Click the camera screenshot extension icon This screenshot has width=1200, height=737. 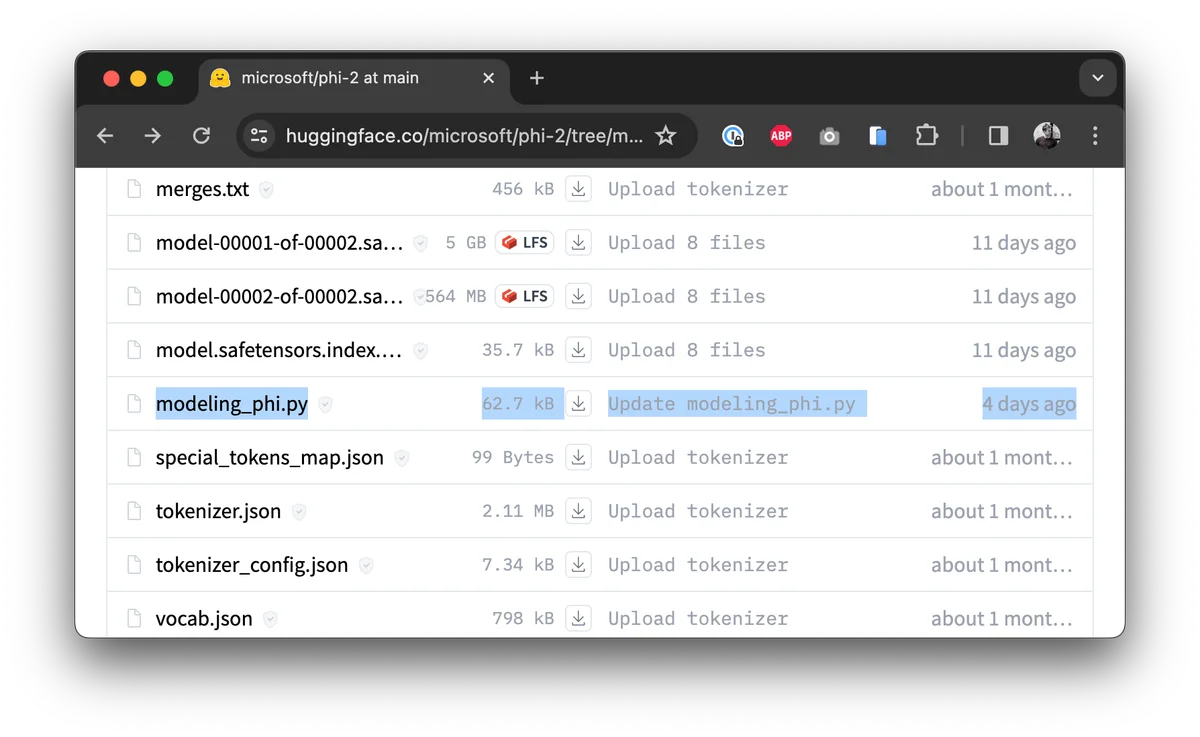(829, 136)
